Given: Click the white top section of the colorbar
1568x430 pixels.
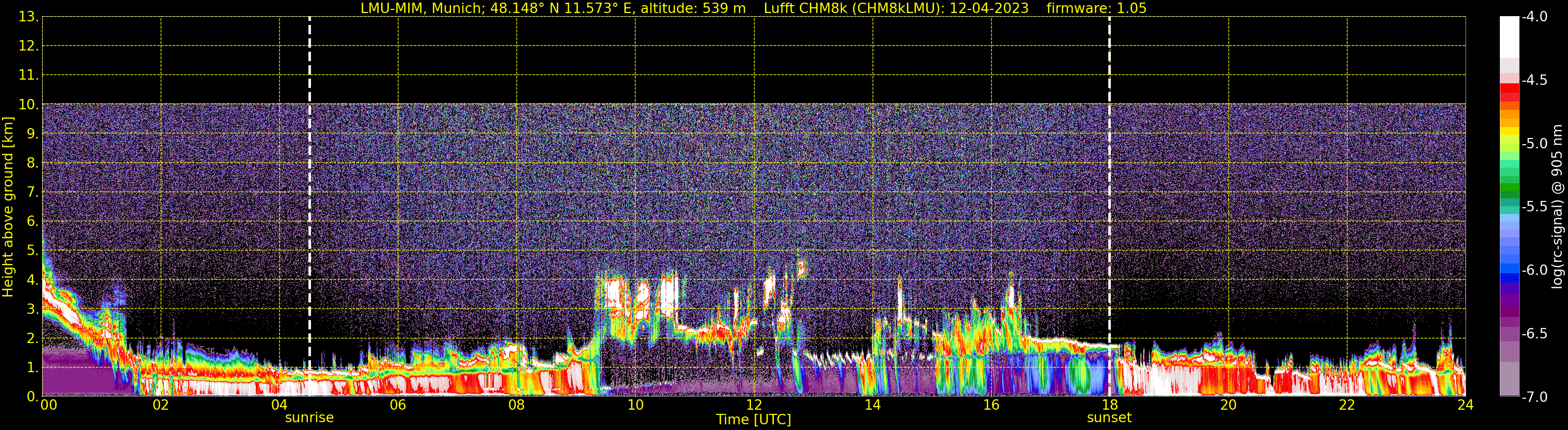Looking at the screenshot, I should tap(1509, 36).
